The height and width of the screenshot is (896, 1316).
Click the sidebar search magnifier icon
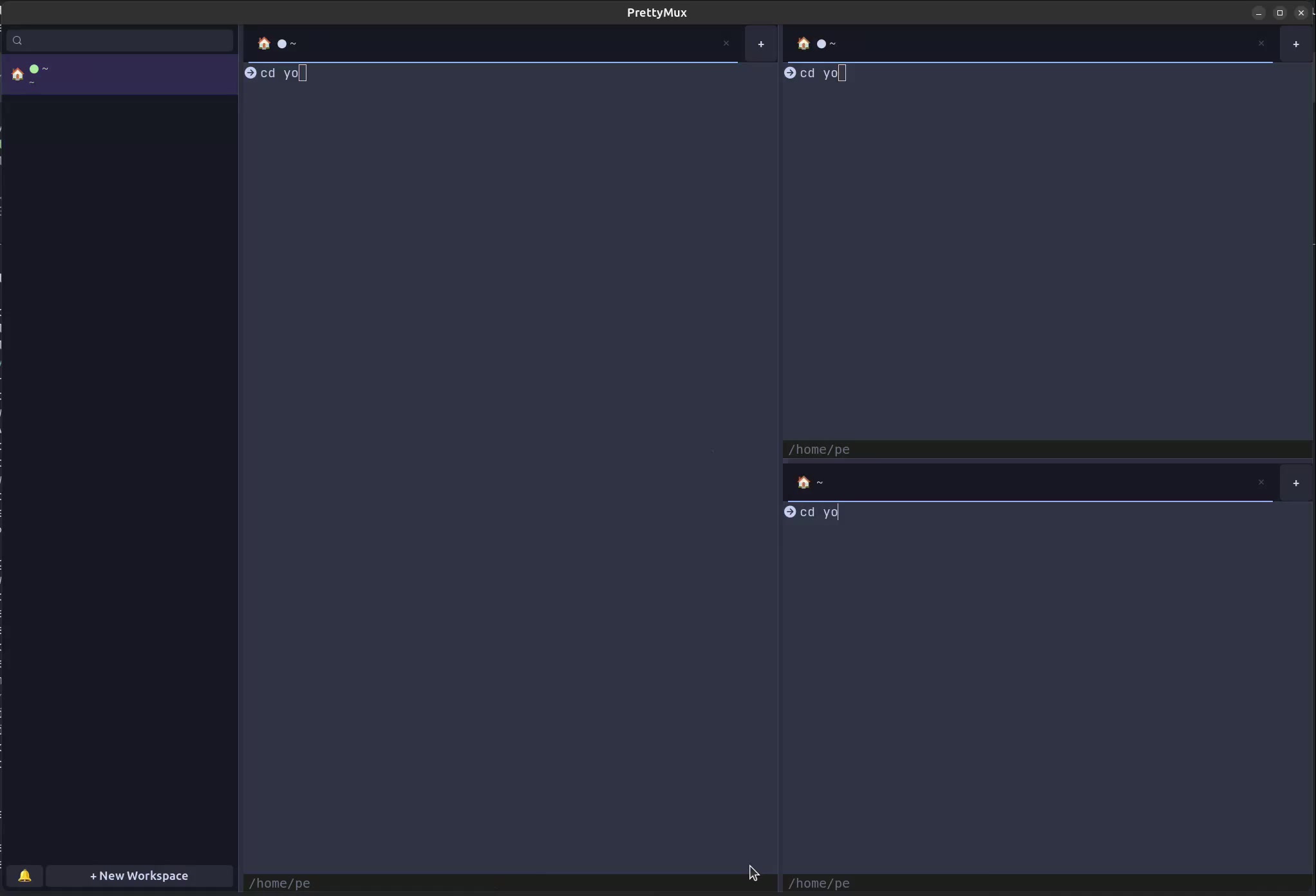(17, 41)
